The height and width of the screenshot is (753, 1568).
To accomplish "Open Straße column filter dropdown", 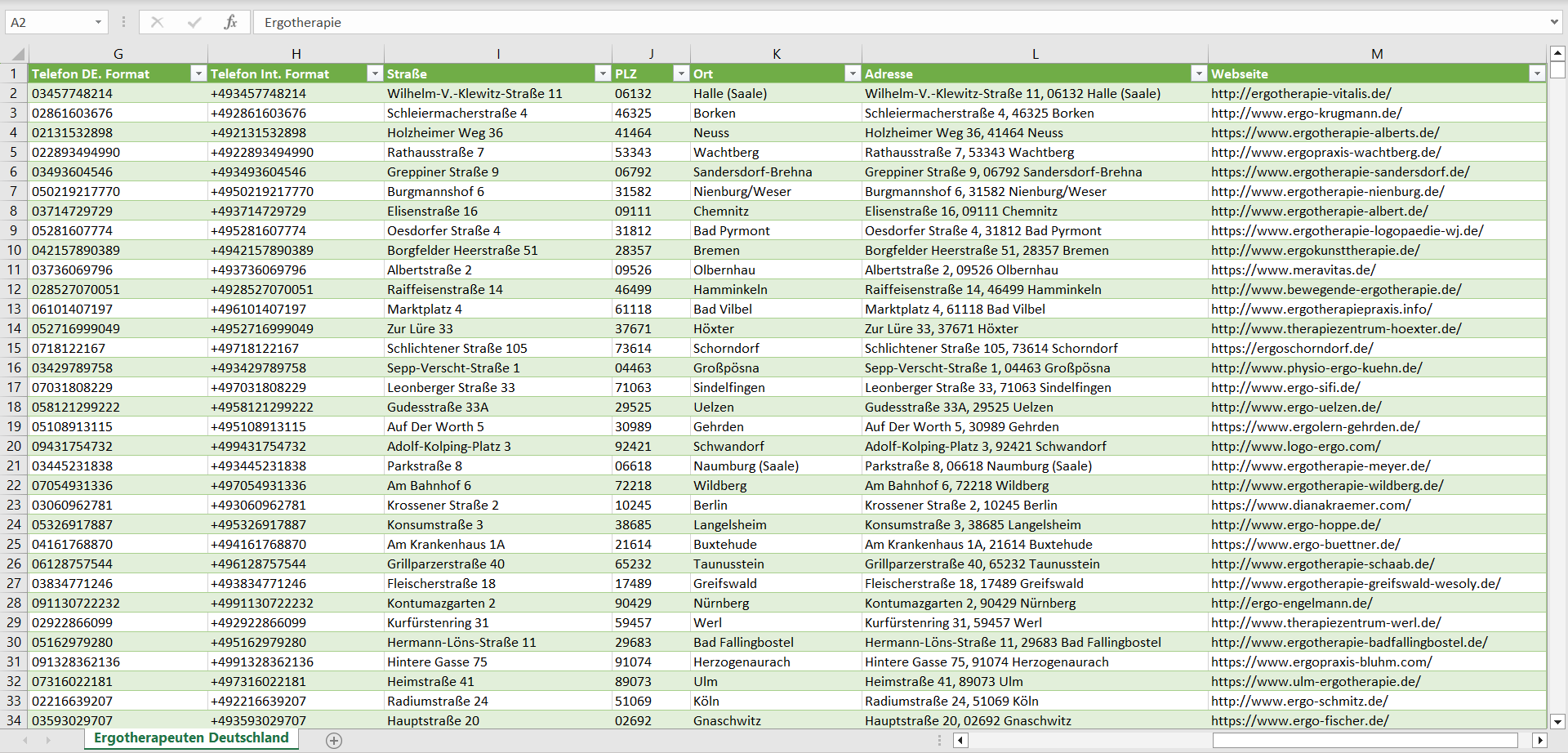I will coord(602,74).
